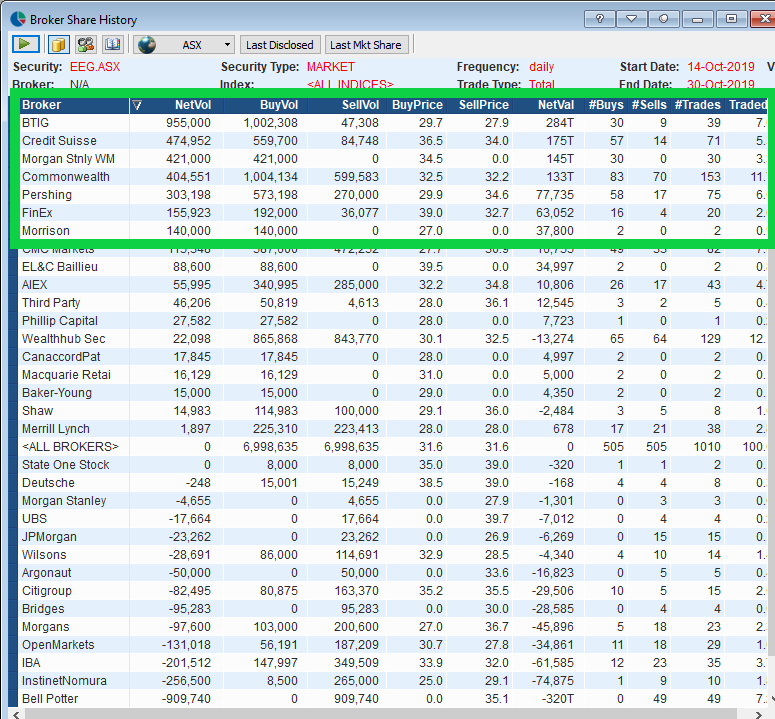This screenshot has width=775, height=719.
Task: Run the query with the green play button
Action: tap(25, 44)
